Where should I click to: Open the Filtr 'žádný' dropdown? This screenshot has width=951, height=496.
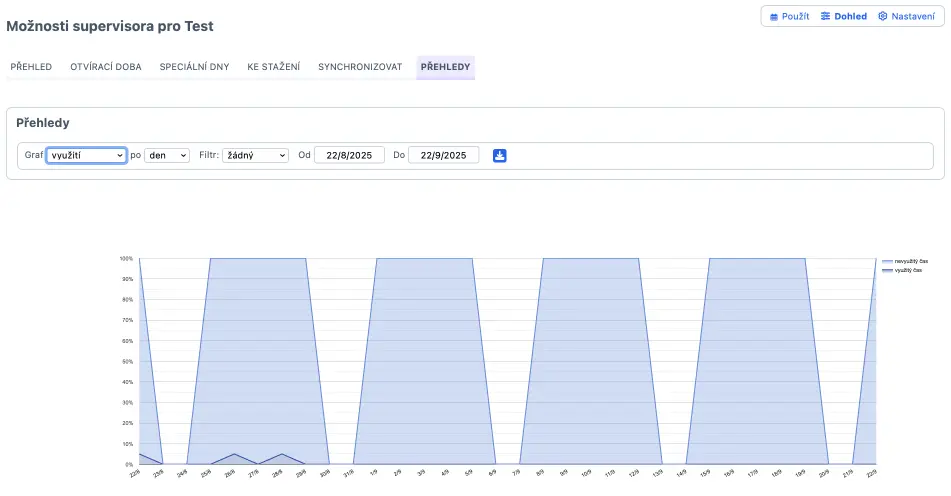point(255,156)
